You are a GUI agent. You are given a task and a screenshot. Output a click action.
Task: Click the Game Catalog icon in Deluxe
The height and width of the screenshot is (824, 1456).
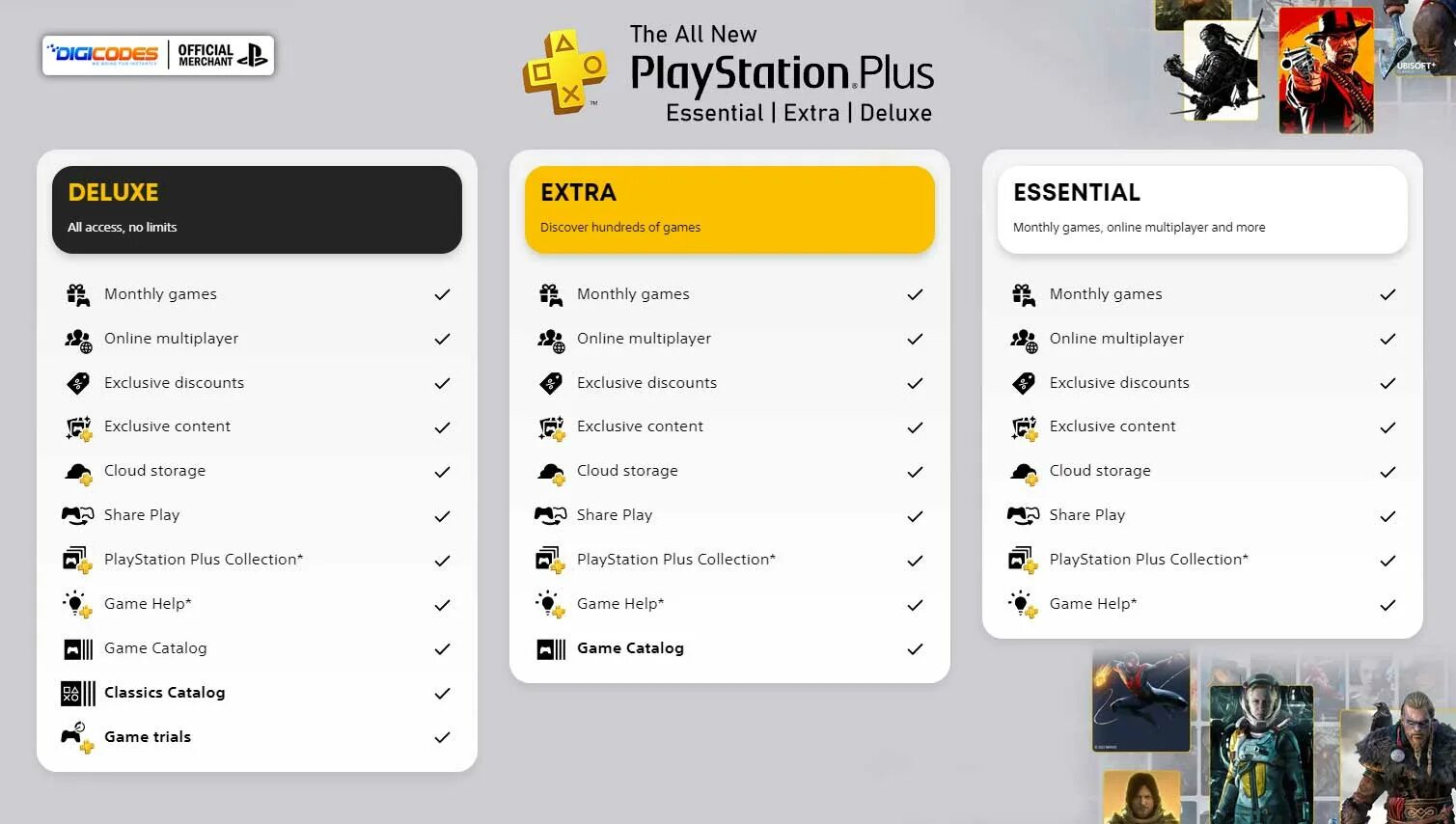pos(78,648)
